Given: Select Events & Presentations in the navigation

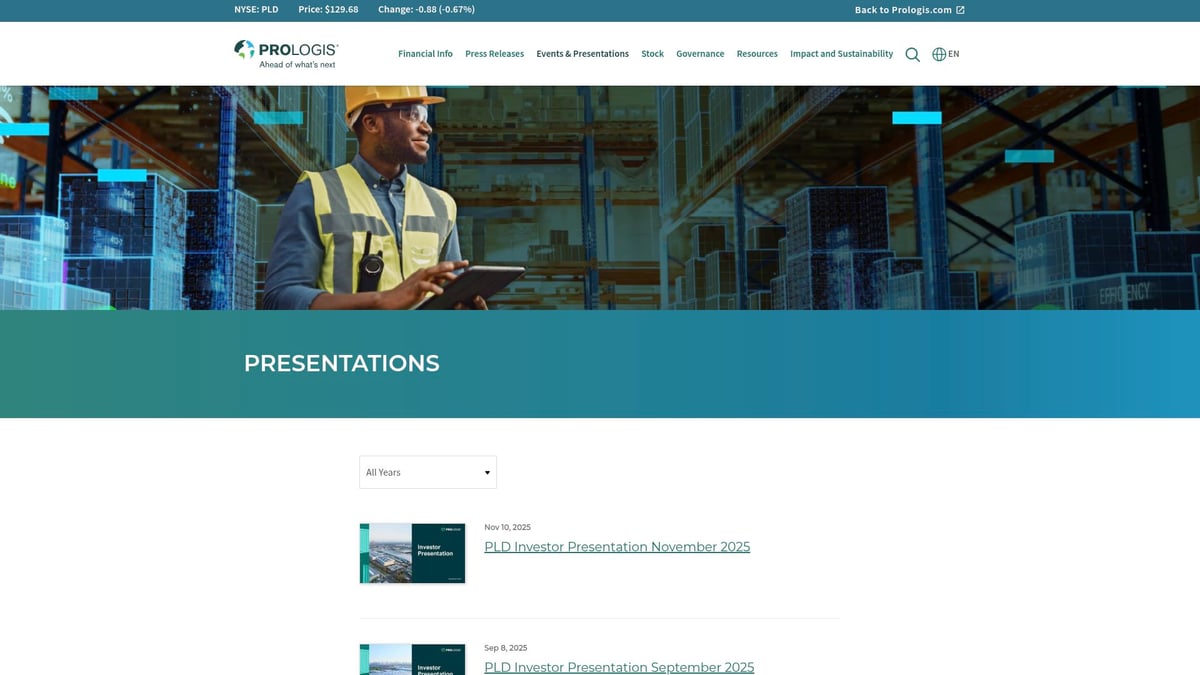Looking at the screenshot, I should coord(582,54).
